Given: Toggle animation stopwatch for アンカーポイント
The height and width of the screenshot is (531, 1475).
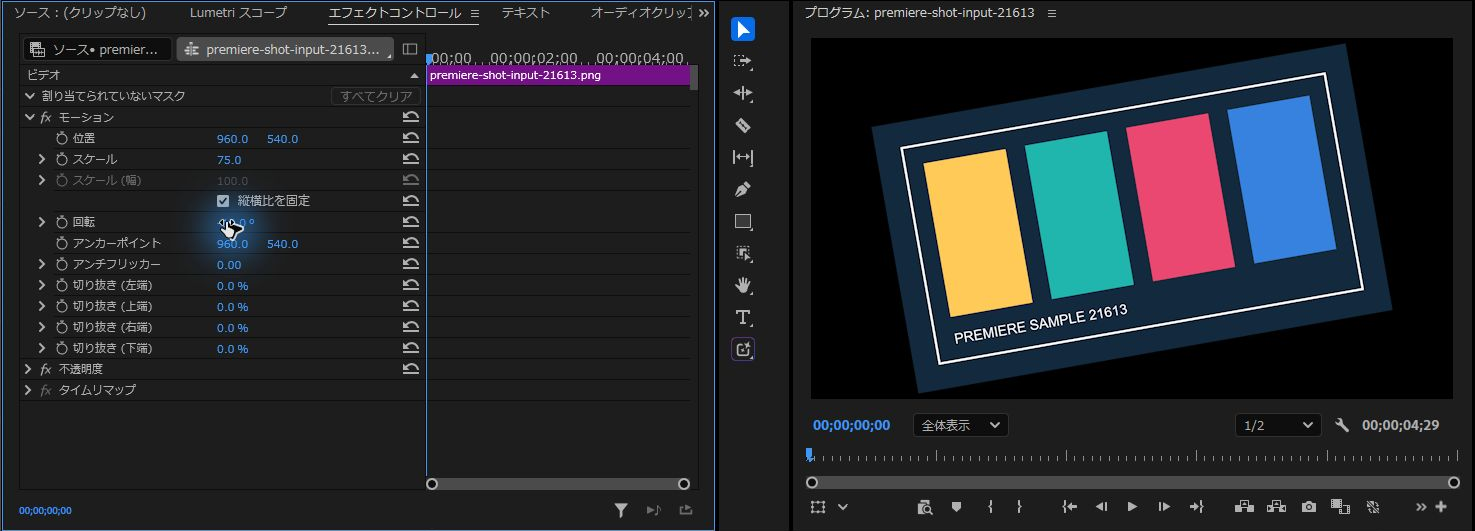Looking at the screenshot, I should coord(61,243).
